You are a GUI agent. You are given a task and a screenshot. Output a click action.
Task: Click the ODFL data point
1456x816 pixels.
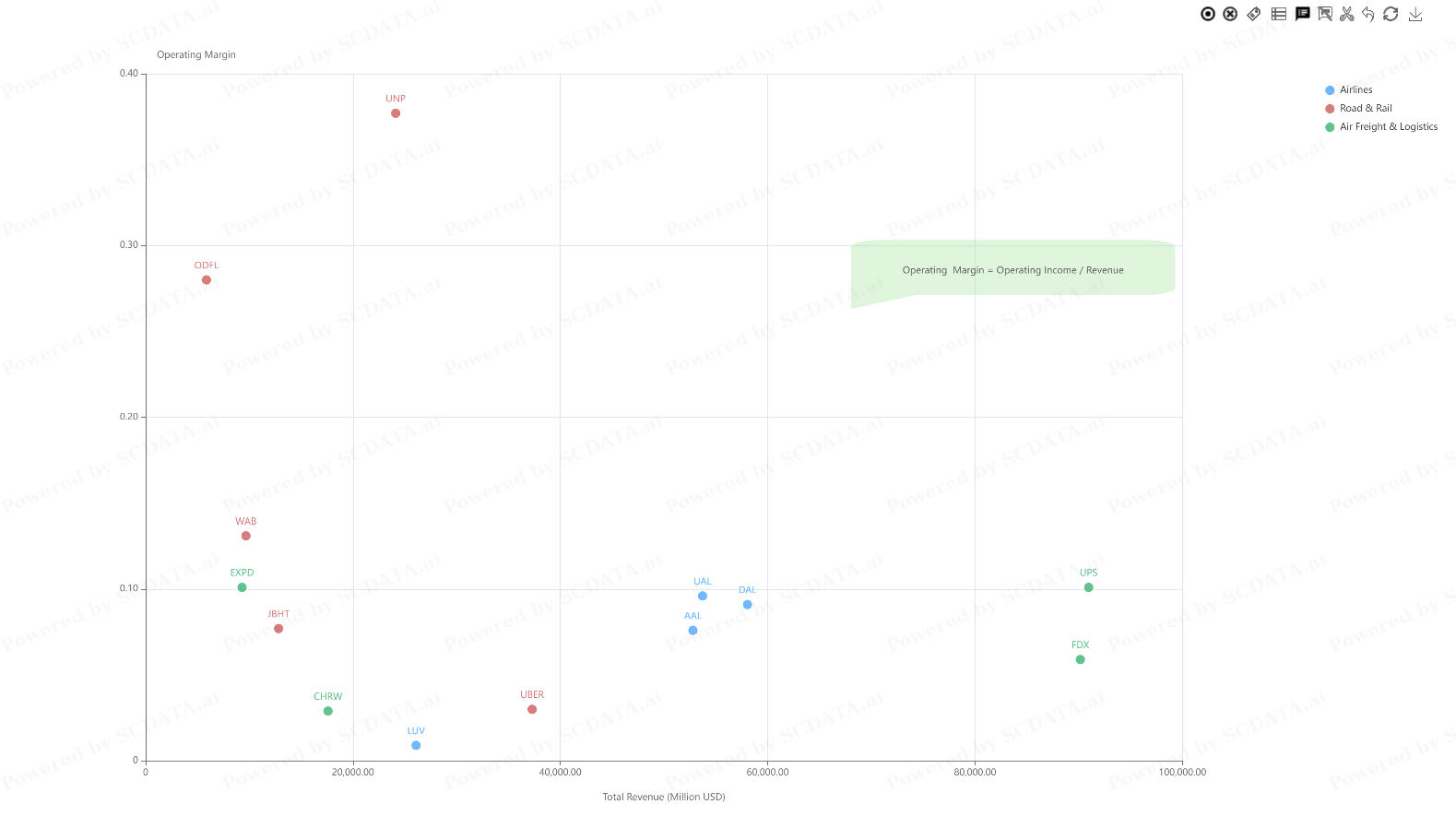[x=207, y=280]
